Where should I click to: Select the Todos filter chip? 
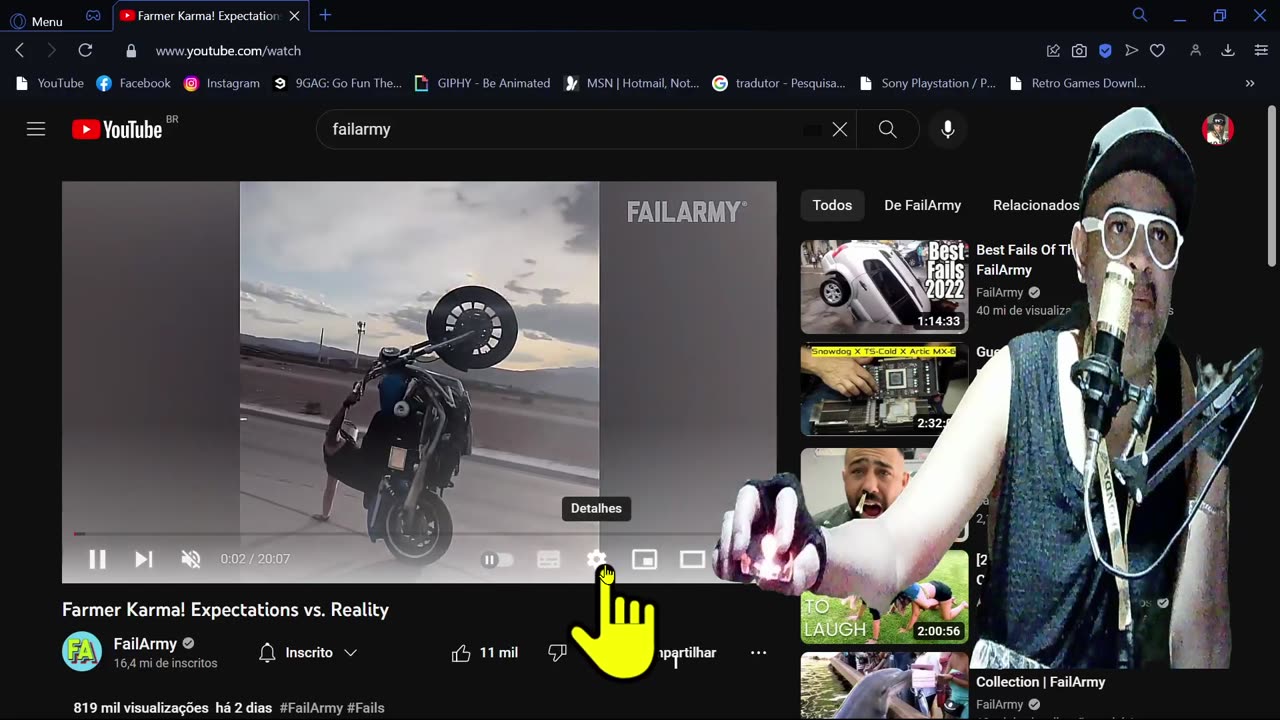point(832,205)
